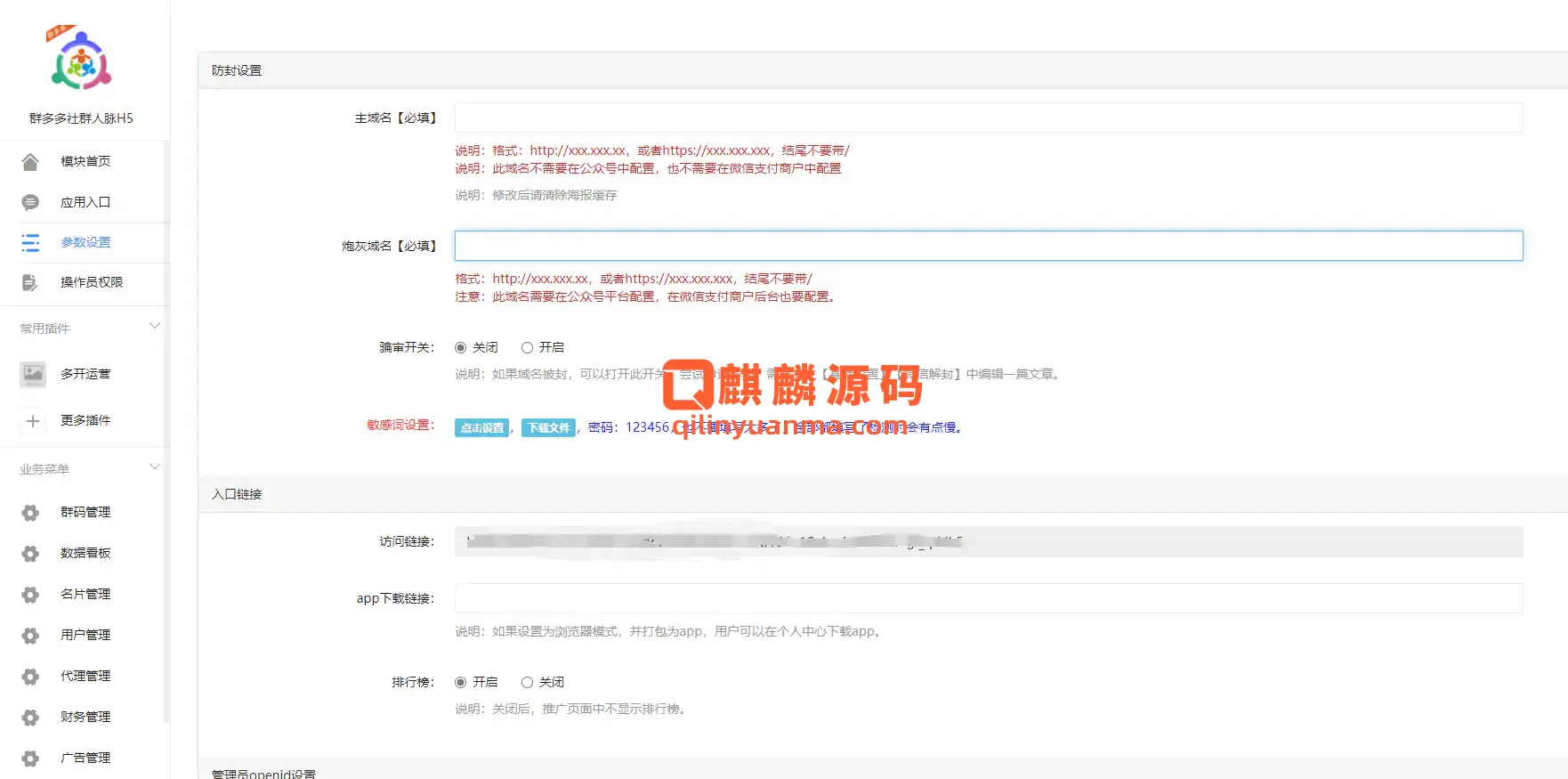Screen dimensions: 1568x779
Task: Click the 说明：关闭后，推广页面中不显示排行榜 note
Action: [x=570, y=709]
